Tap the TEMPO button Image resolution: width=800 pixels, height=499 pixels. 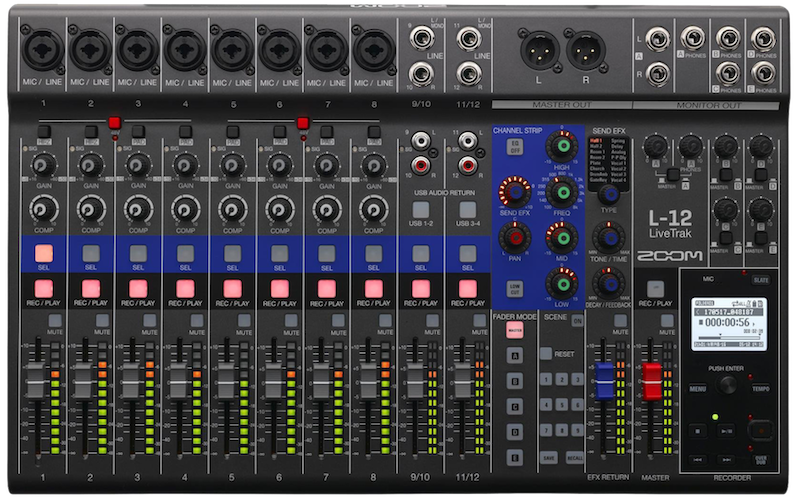coord(760,389)
